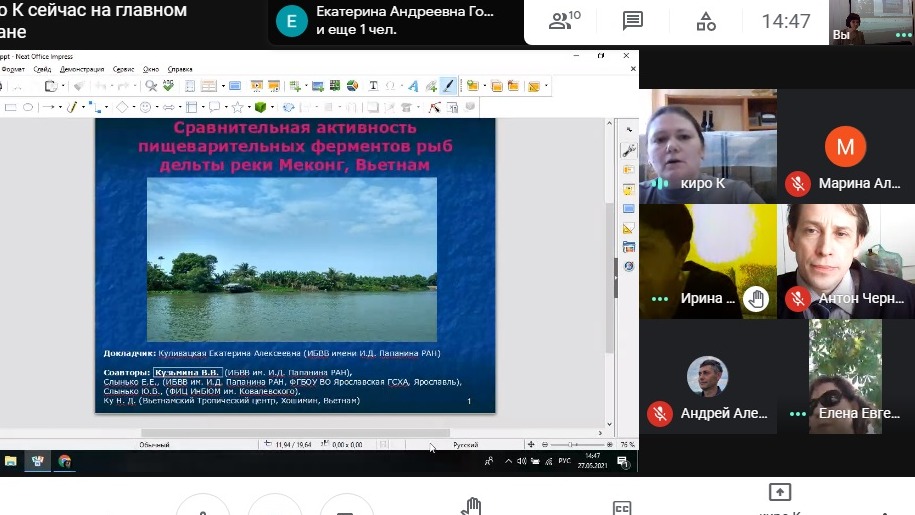Open Windows File Explorer from taskbar
This screenshot has height=515, width=915.
click(x=11, y=461)
